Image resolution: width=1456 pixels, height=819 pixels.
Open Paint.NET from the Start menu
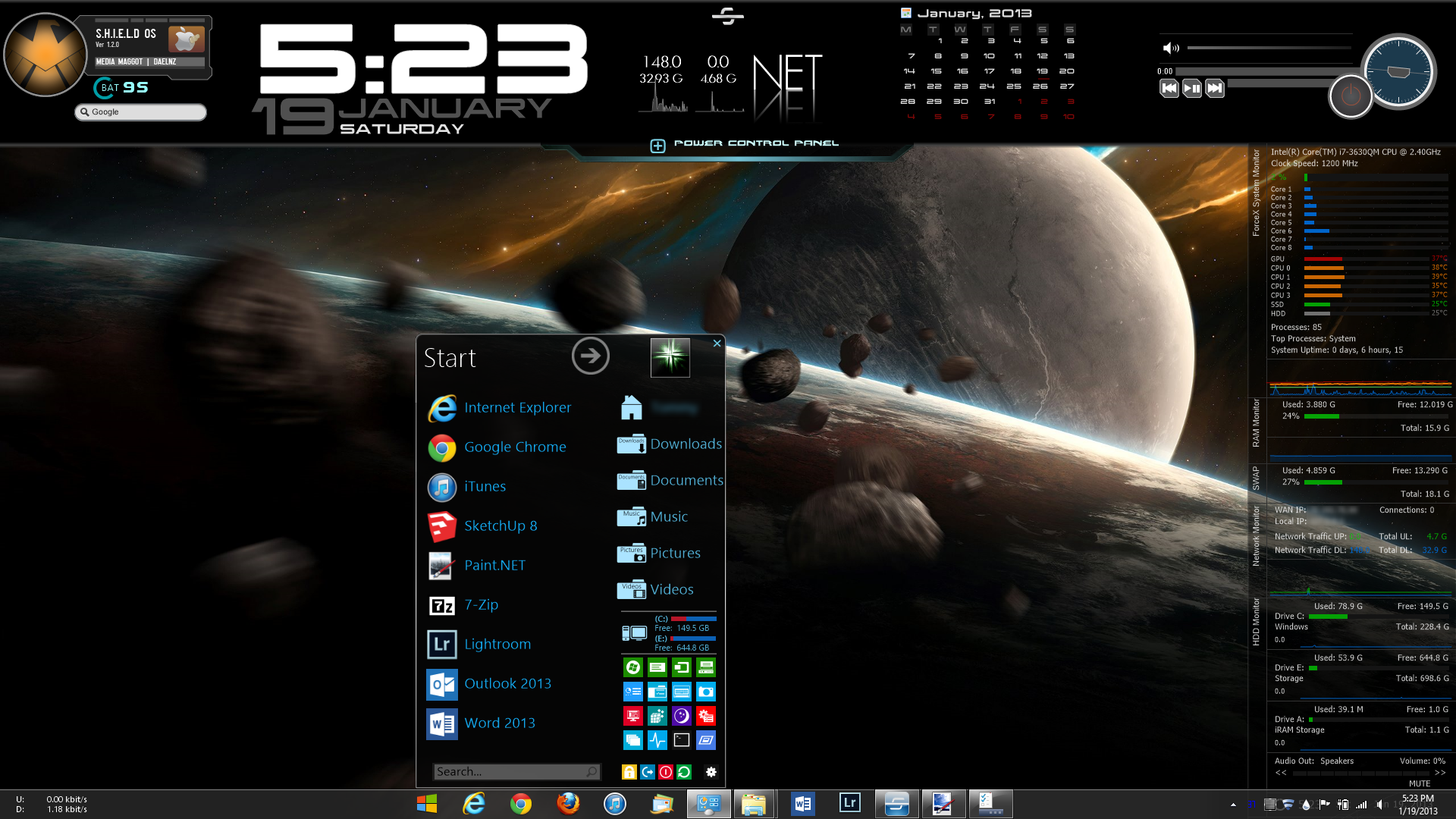[476, 566]
